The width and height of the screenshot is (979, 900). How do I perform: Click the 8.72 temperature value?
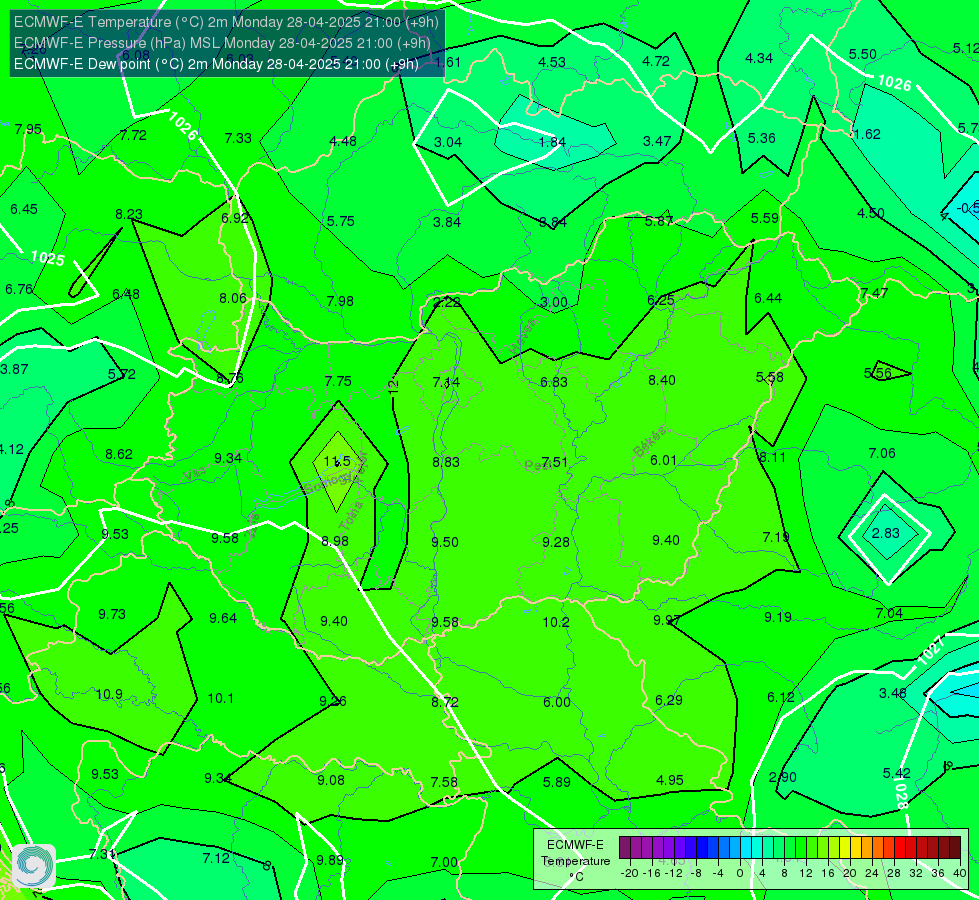pos(445,702)
